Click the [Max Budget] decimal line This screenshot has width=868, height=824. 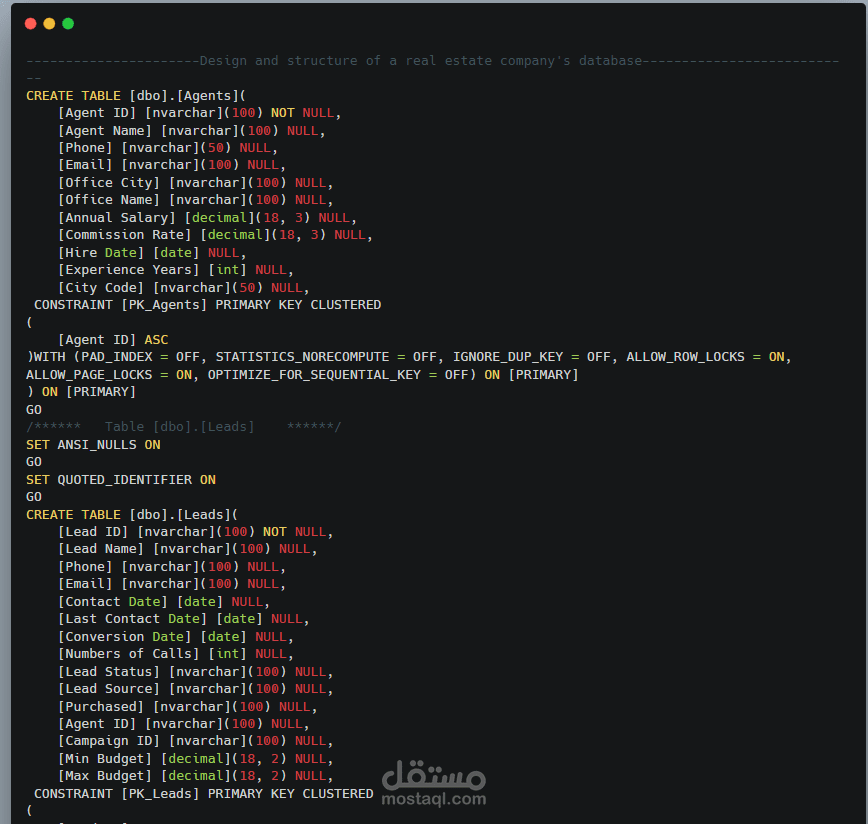tap(195, 776)
